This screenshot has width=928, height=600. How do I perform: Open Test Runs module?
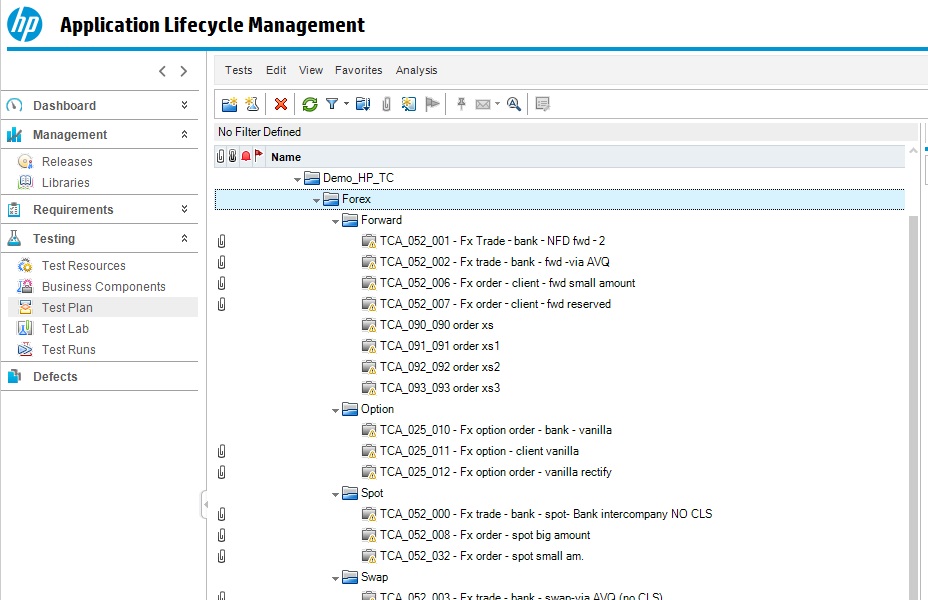click(x=69, y=350)
